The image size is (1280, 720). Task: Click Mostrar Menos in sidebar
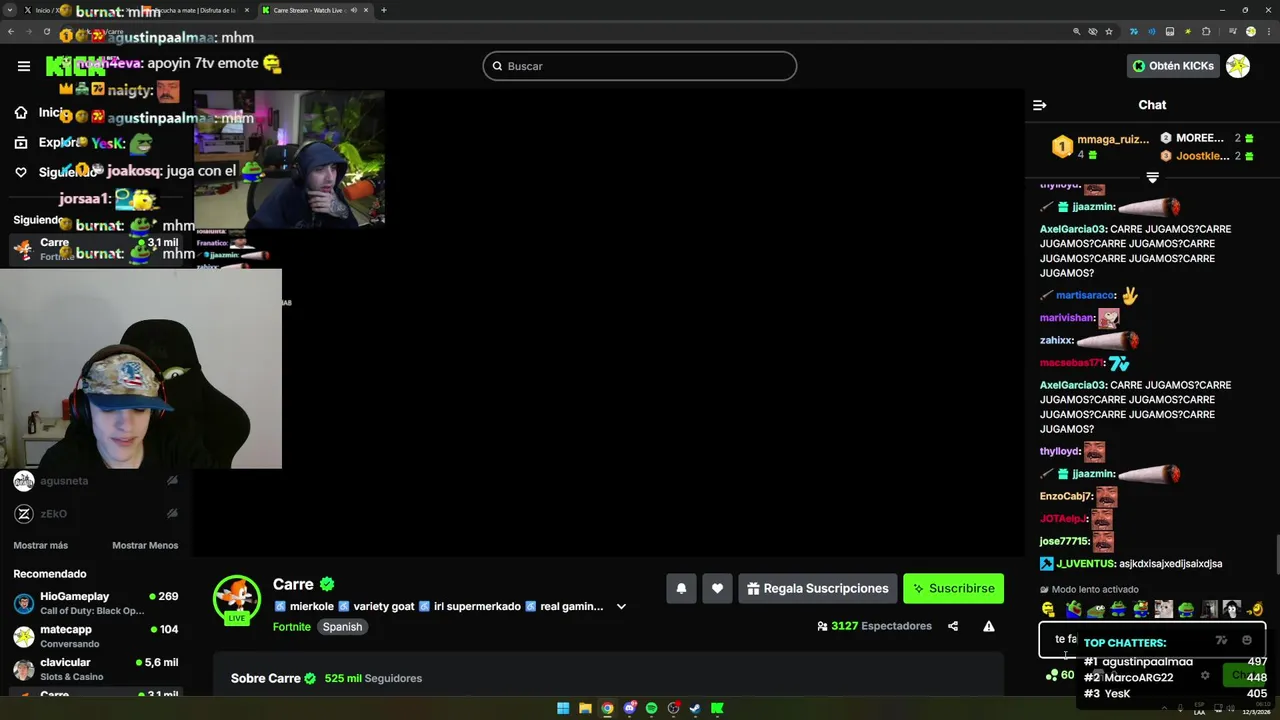[x=145, y=545]
